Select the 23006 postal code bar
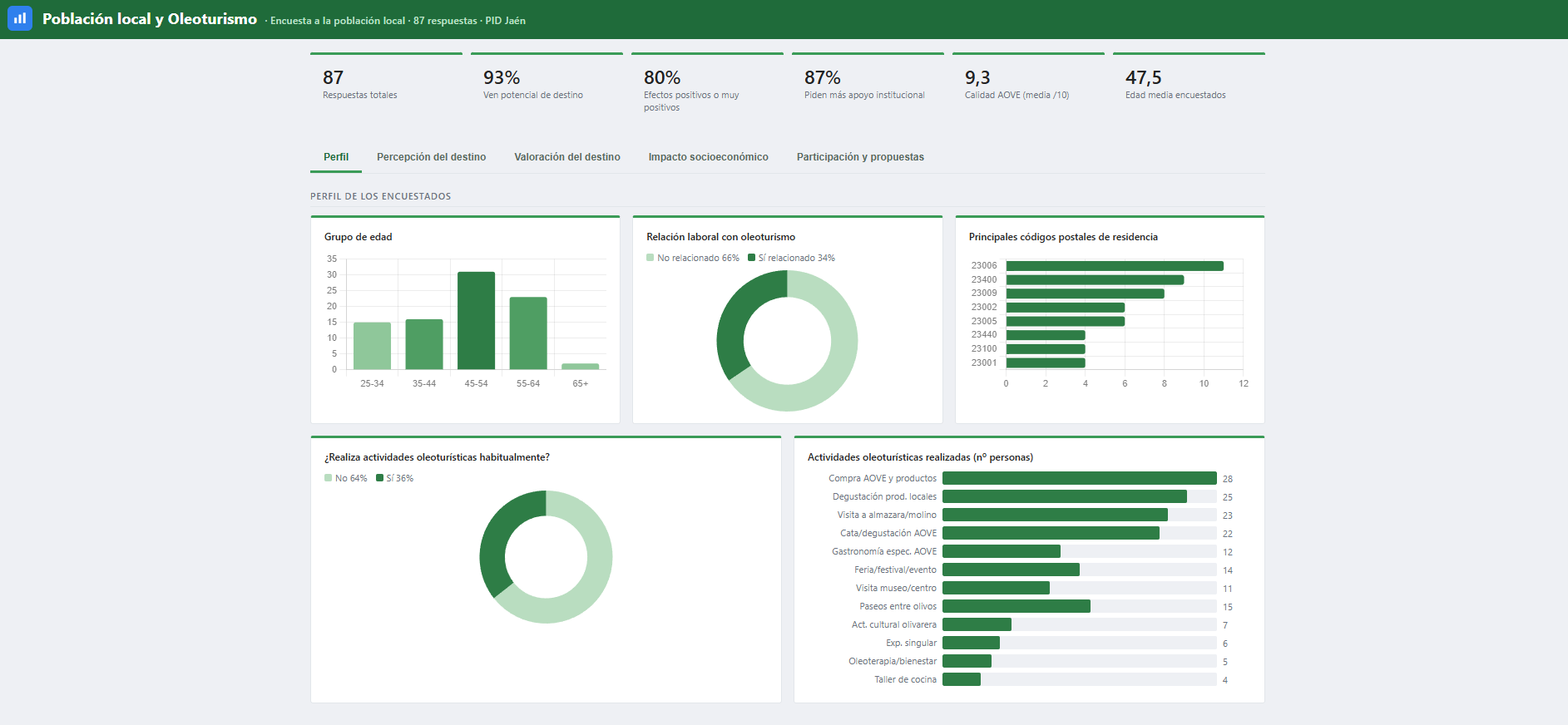The image size is (1568, 725). (x=1115, y=266)
